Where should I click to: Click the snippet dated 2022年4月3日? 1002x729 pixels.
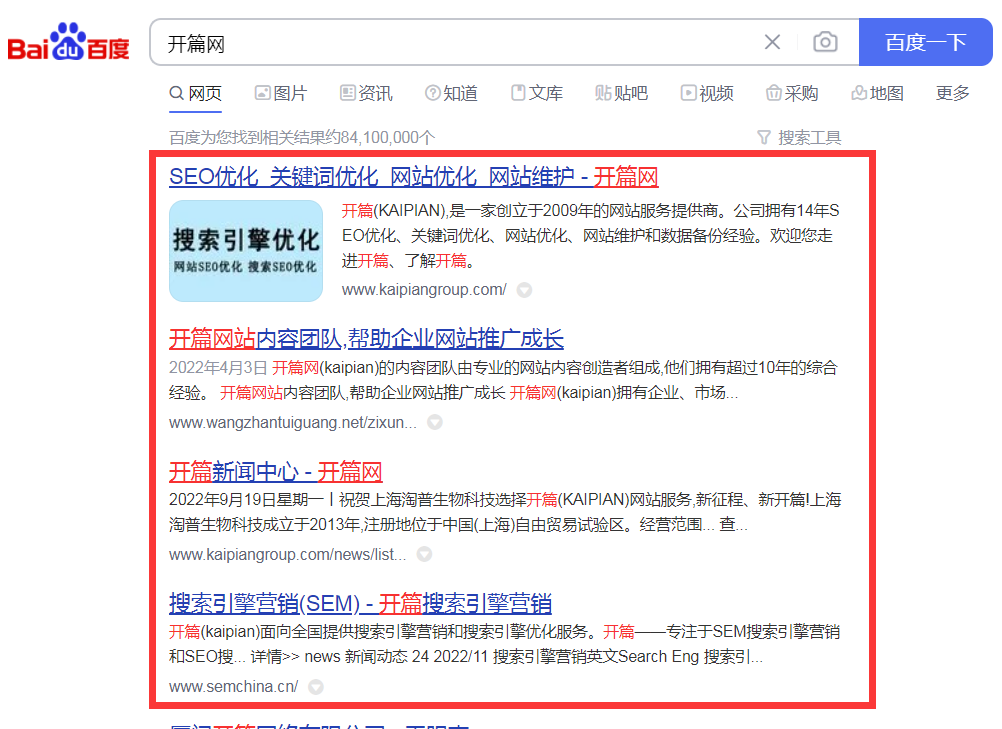[504, 380]
